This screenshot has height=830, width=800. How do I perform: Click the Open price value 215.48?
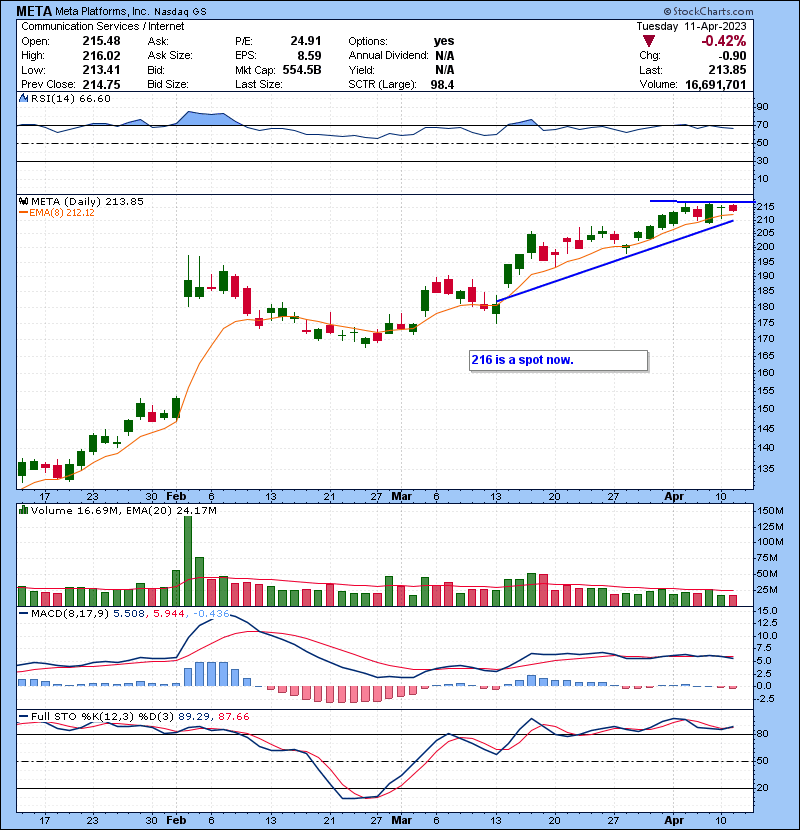(x=101, y=41)
